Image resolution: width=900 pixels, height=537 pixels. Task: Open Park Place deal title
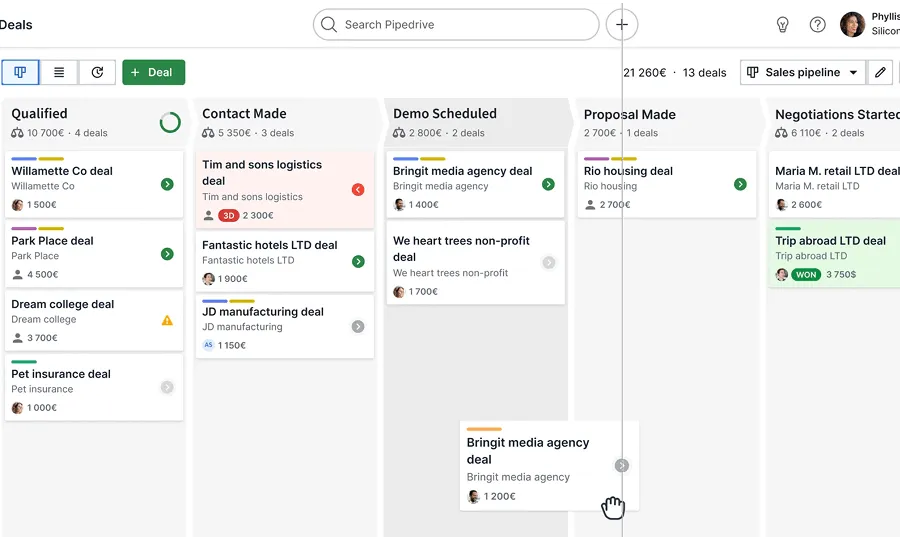(52, 241)
